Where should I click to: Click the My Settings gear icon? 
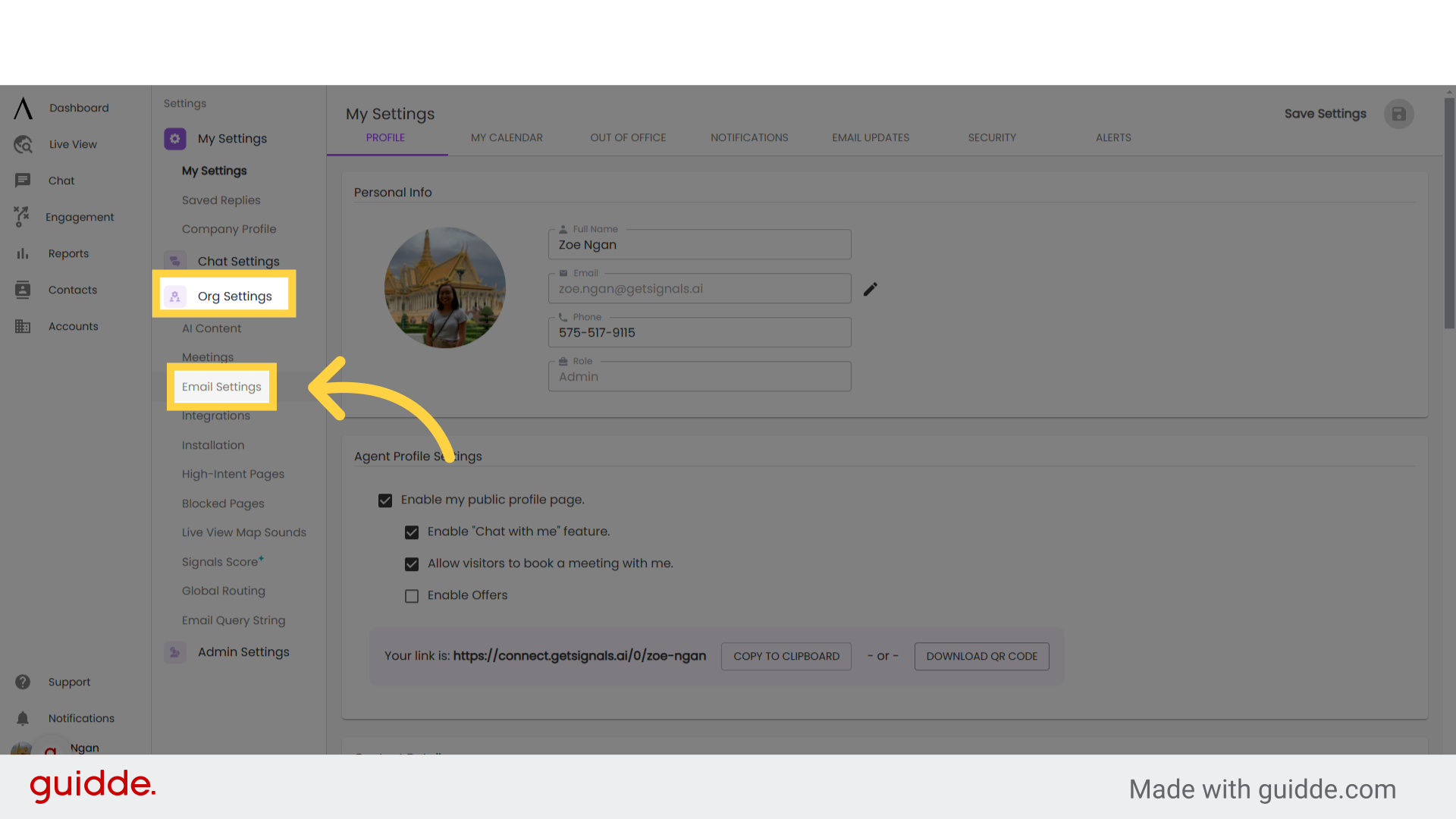coord(175,139)
